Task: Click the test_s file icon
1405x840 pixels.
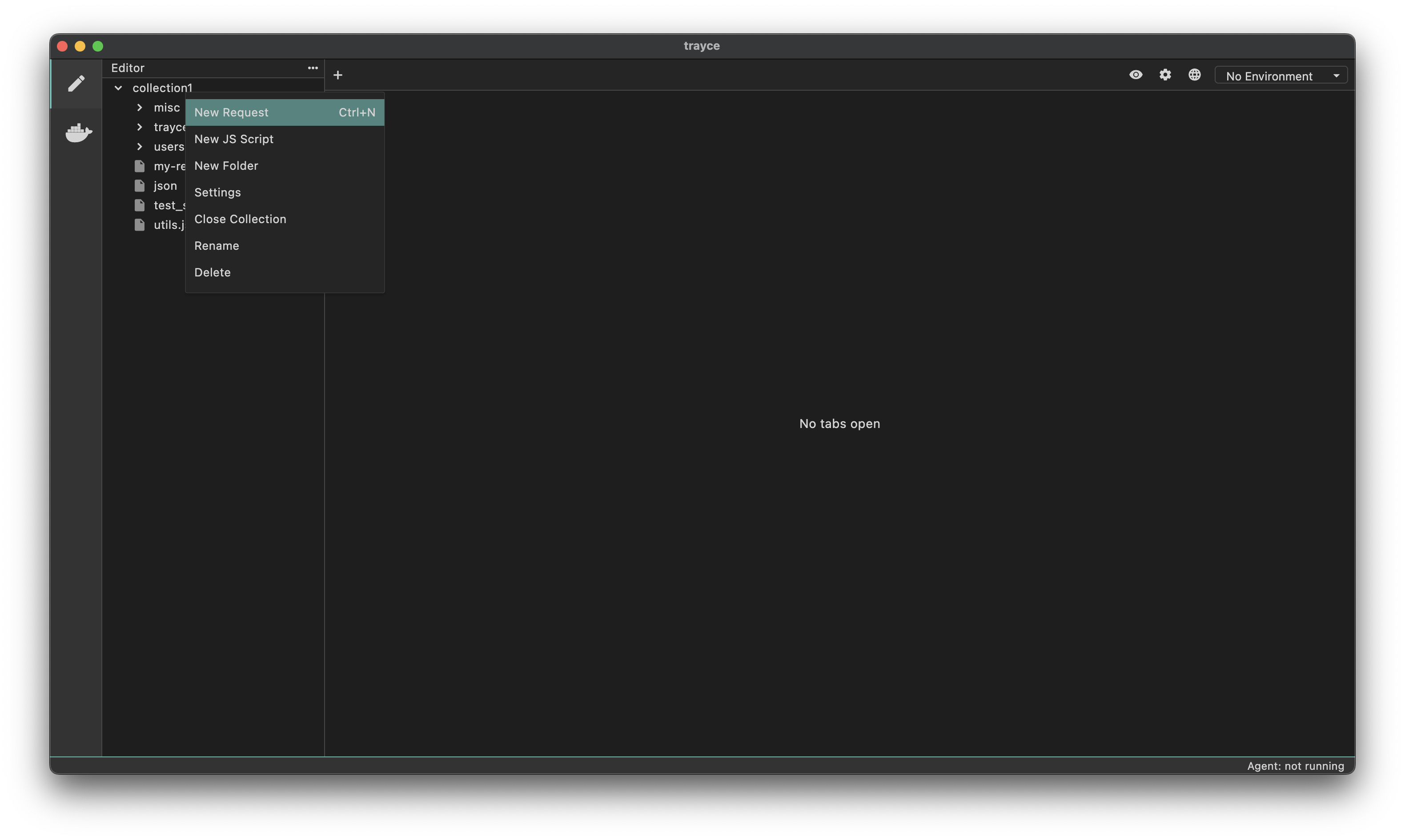Action: [140, 205]
